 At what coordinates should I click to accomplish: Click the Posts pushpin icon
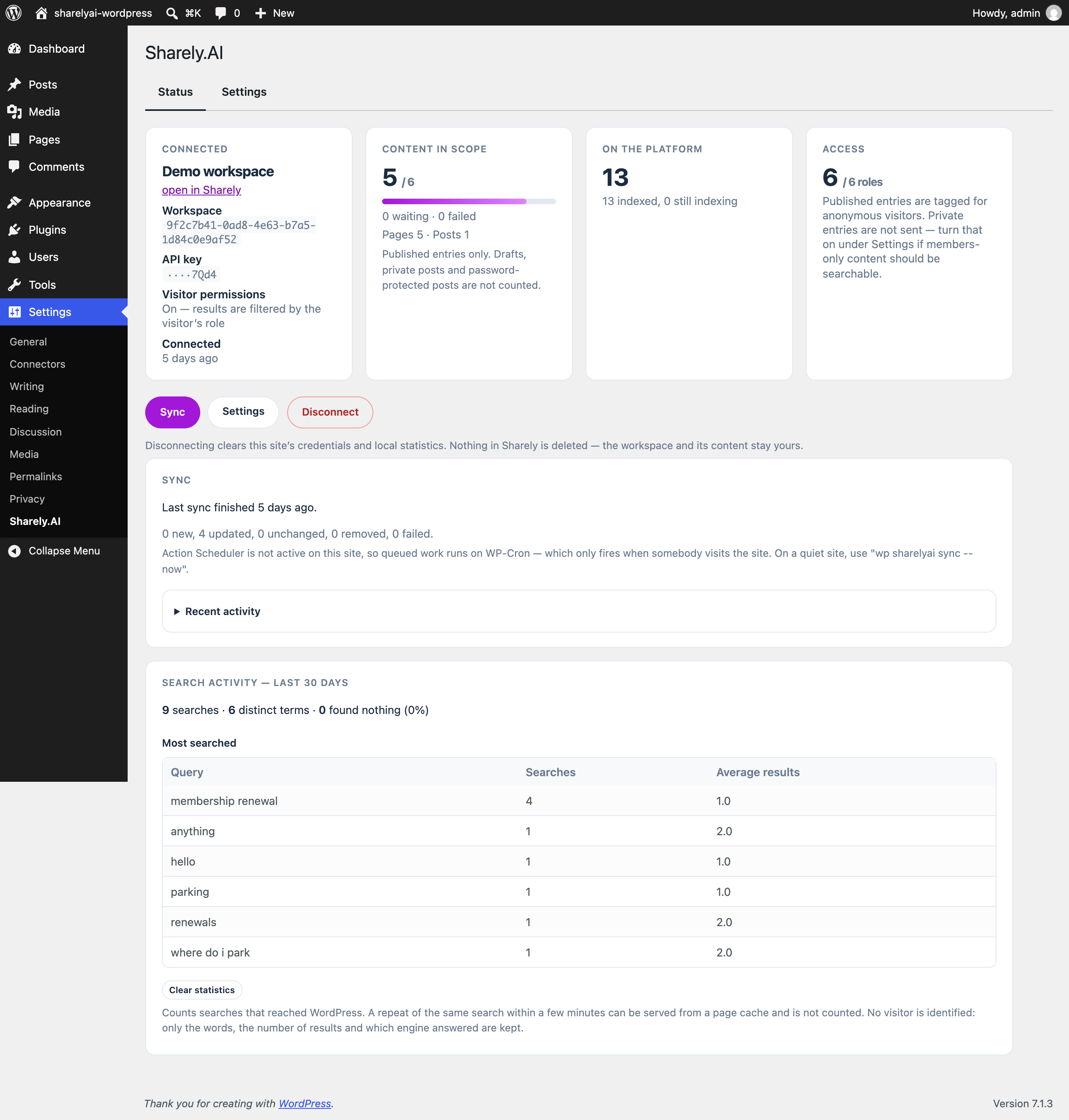[14, 84]
